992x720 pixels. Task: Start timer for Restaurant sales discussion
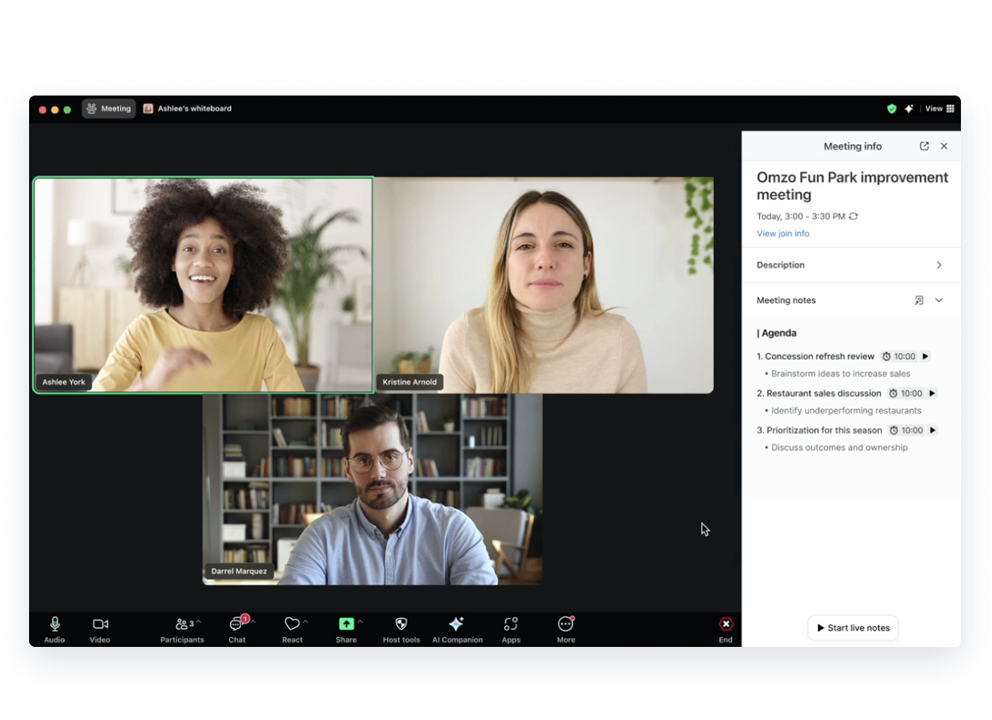pos(932,394)
